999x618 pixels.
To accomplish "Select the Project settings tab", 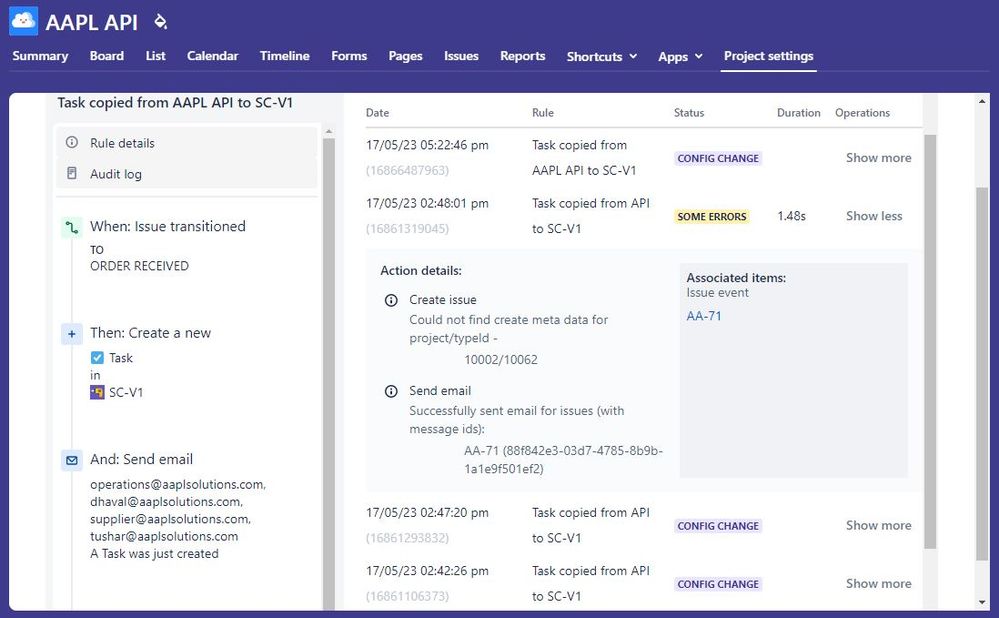I will click(x=768, y=56).
